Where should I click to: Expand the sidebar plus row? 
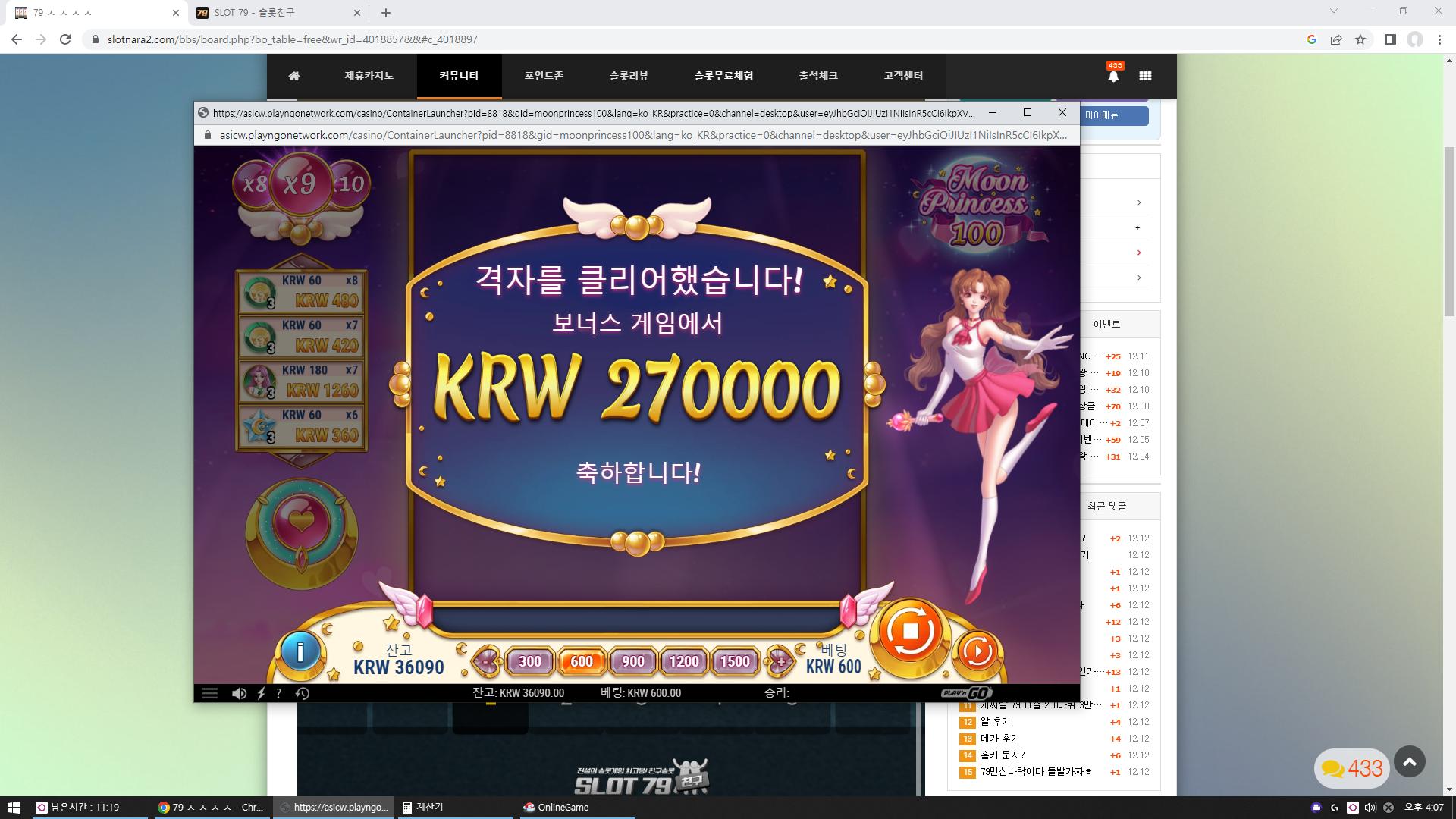click(x=1137, y=227)
